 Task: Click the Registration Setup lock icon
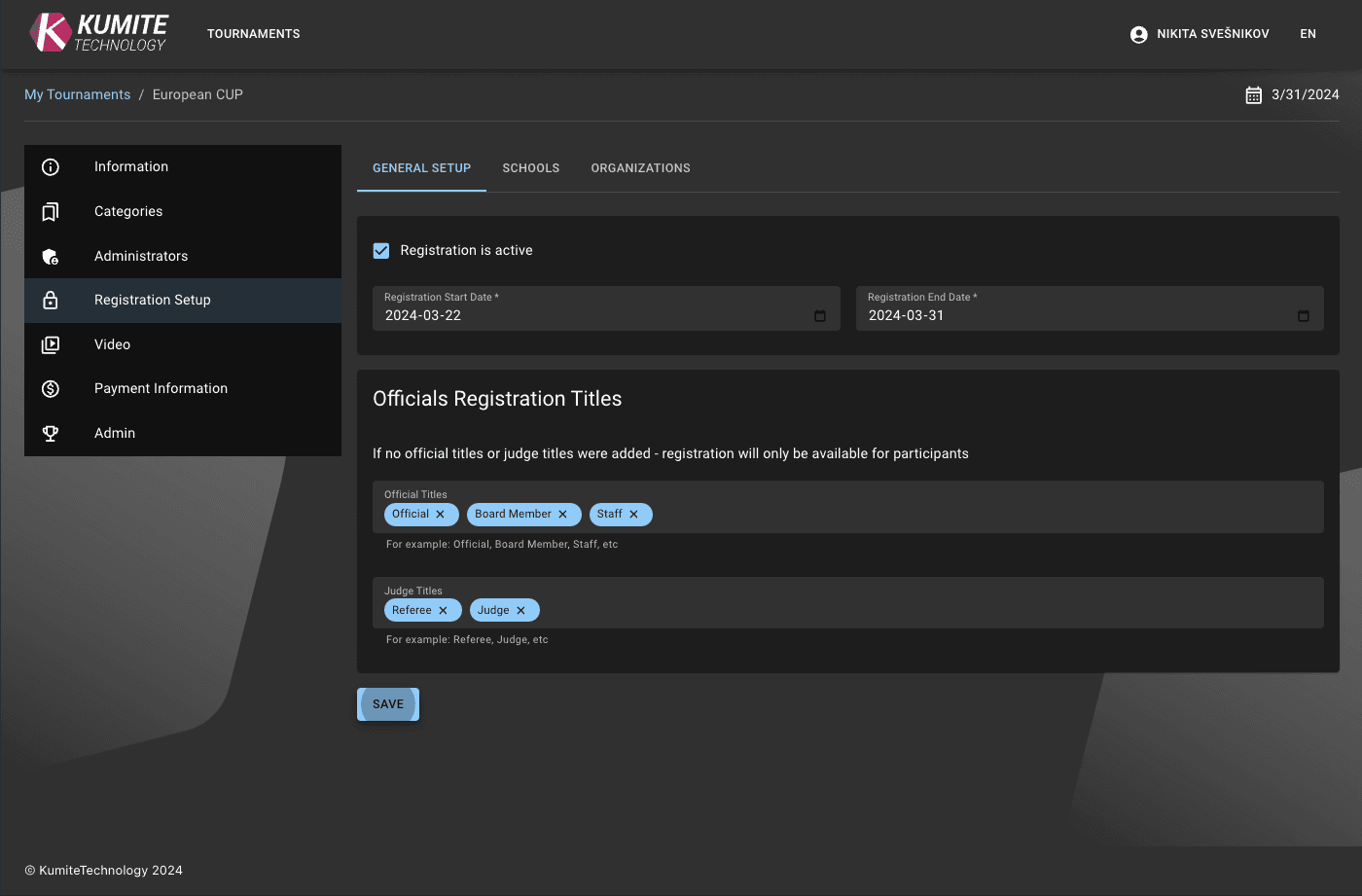click(51, 300)
